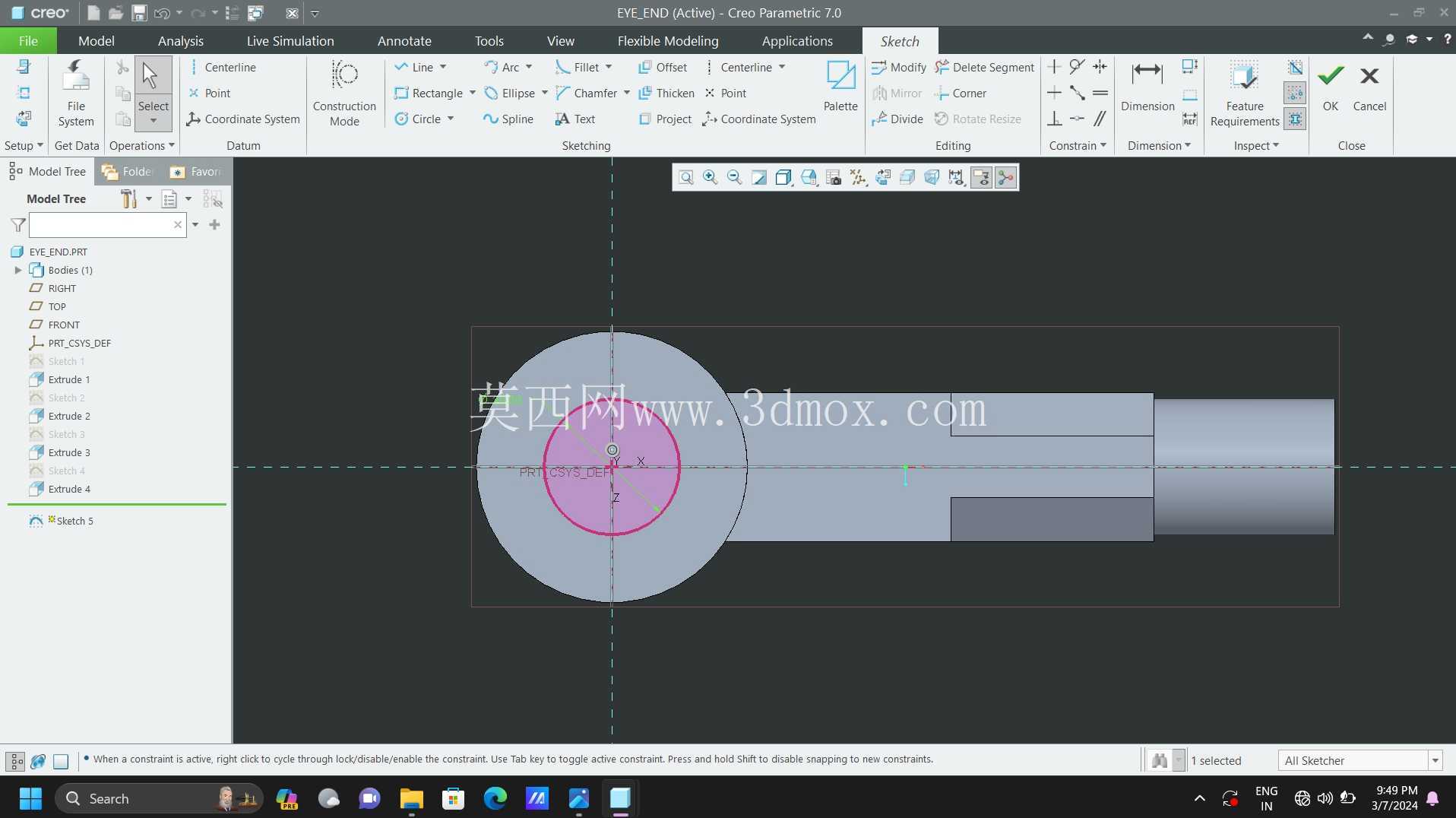Image resolution: width=1456 pixels, height=818 pixels.
Task: Open the Ellipse tool dropdown arrow
Action: click(x=545, y=93)
